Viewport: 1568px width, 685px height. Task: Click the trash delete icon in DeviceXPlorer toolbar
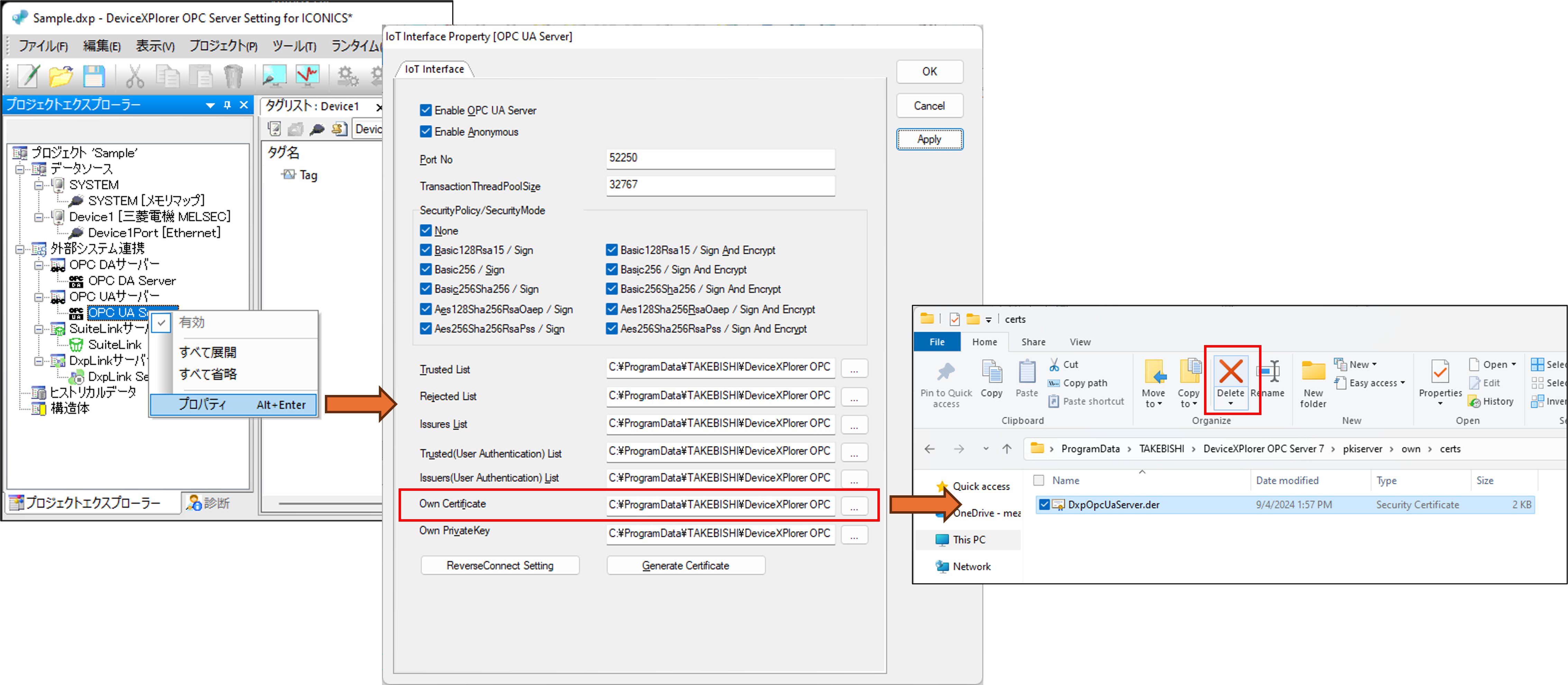point(233,76)
